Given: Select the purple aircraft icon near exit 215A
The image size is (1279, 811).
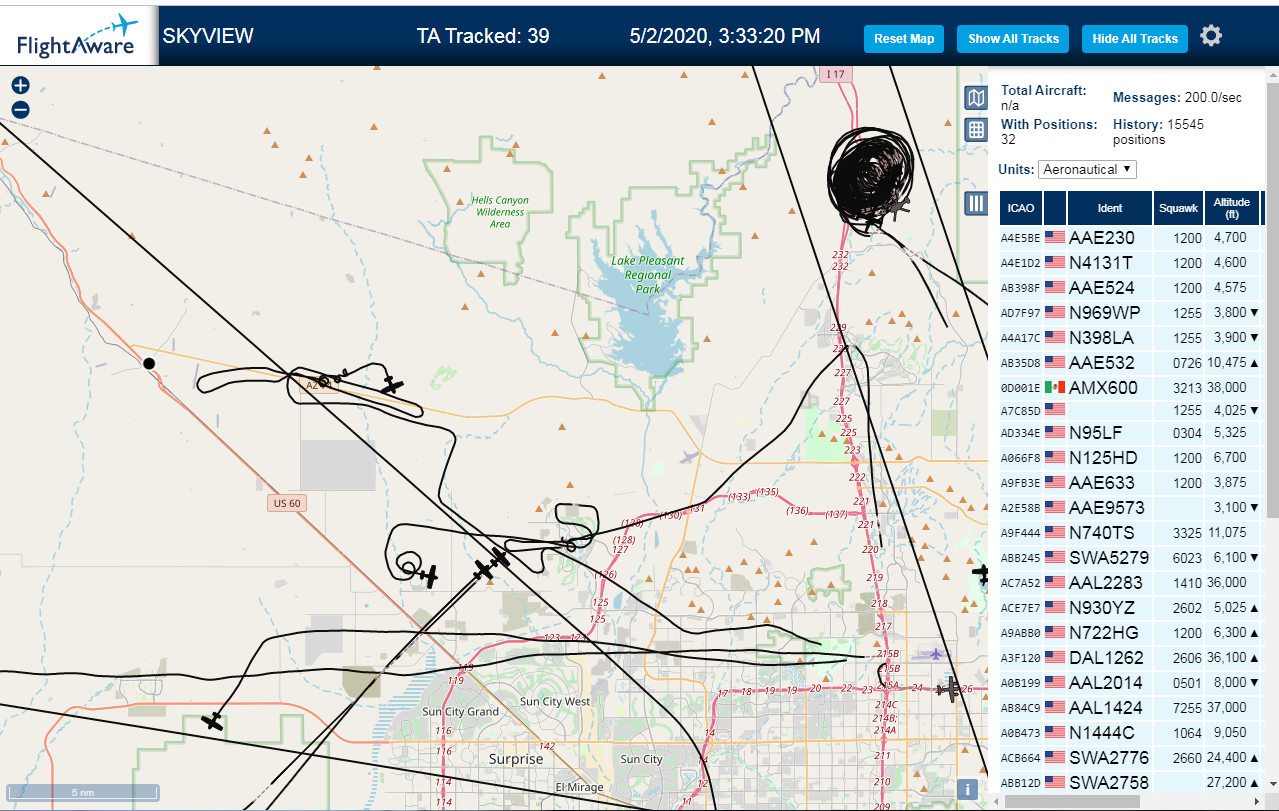Looking at the screenshot, I should tap(935, 655).
